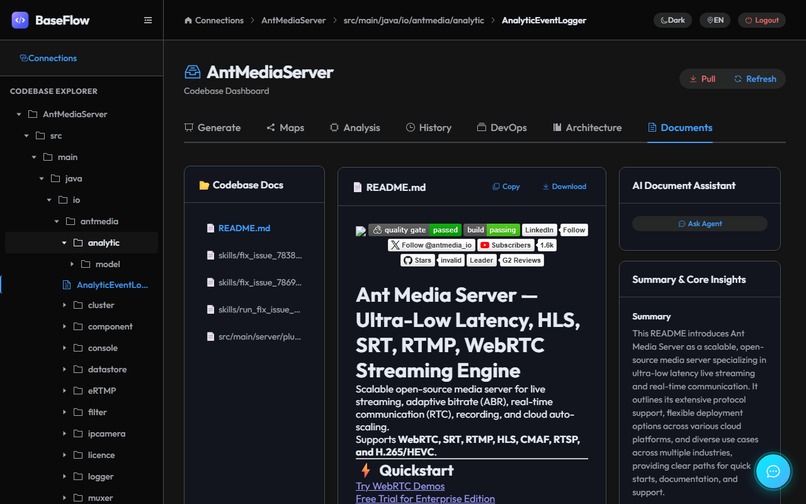Click the analytic folder icon
The width and height of the screenshot is (806, 504).
(x=78, y=243)
